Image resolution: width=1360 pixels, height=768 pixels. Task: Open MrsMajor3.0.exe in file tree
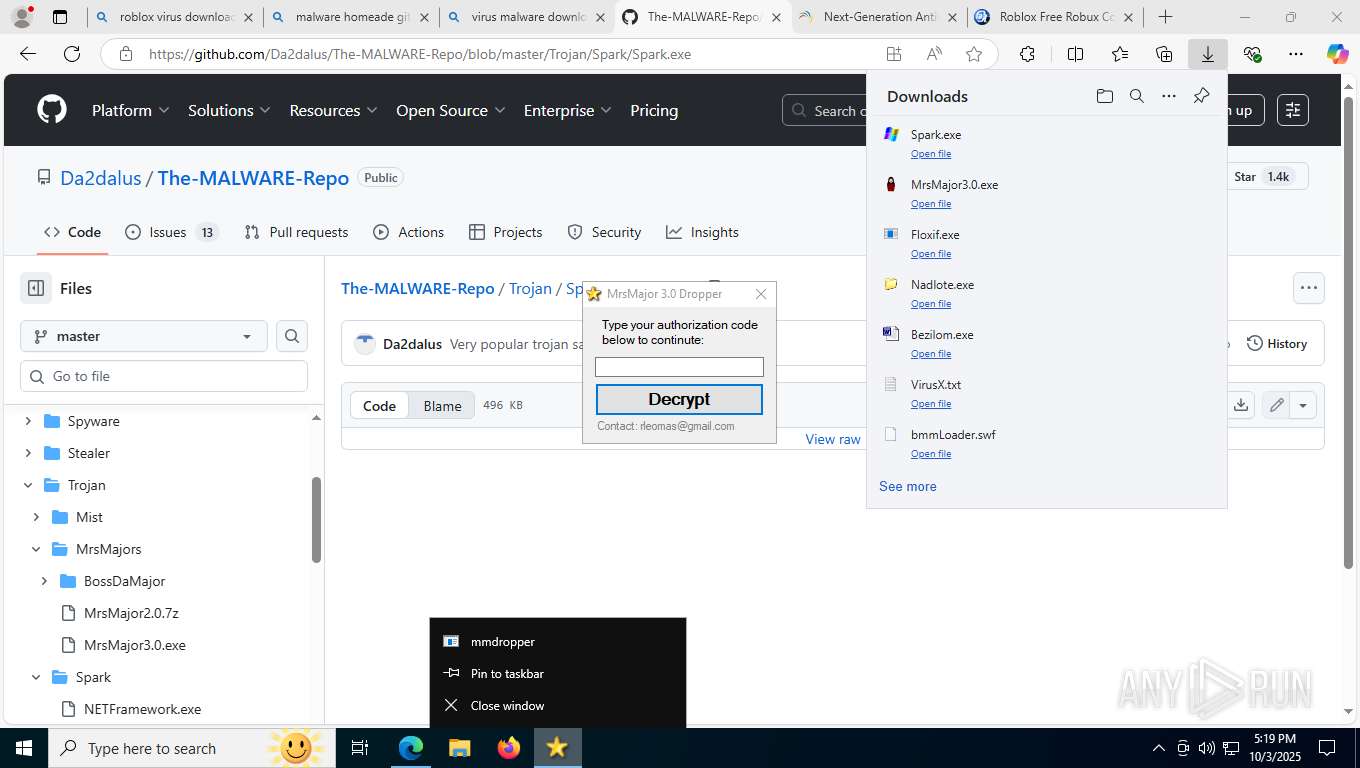click(x=135, y=645)
